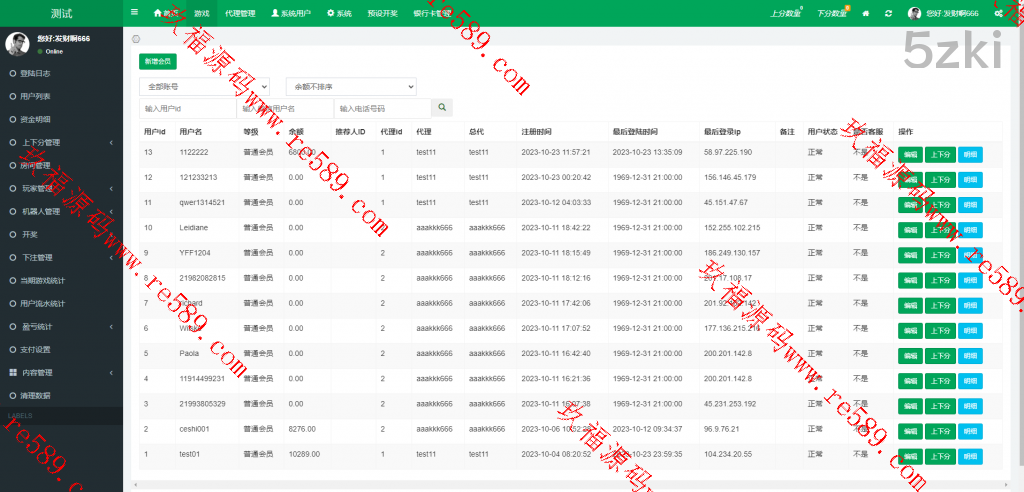This screenshot has height=492, width=1024.
Task: Click the refresh icon in the top bar
Action: tap(887, 13)
